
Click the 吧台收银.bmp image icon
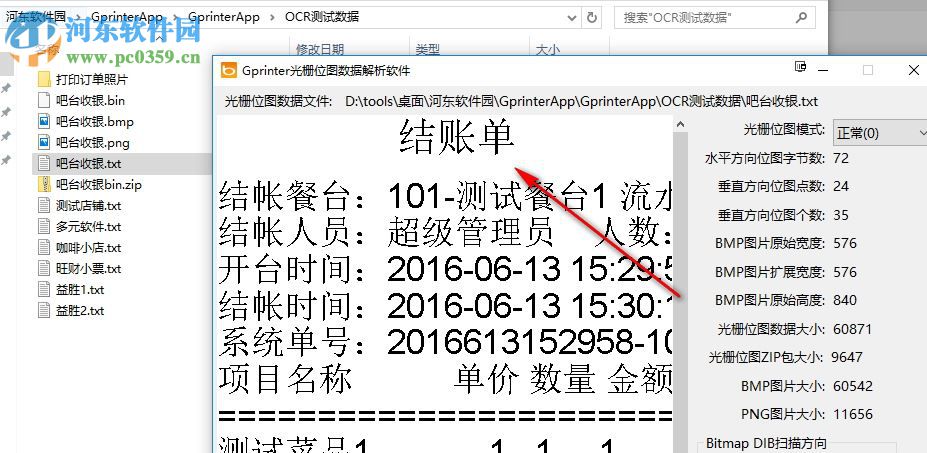tap(44, 121)
